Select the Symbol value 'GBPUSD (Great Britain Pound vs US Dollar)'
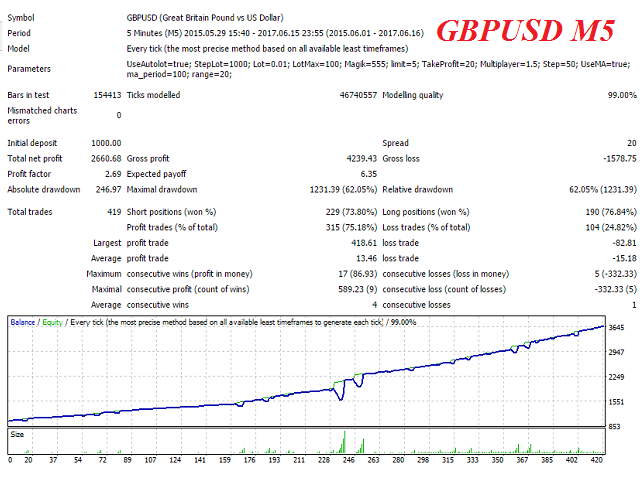 coord(205,18)
